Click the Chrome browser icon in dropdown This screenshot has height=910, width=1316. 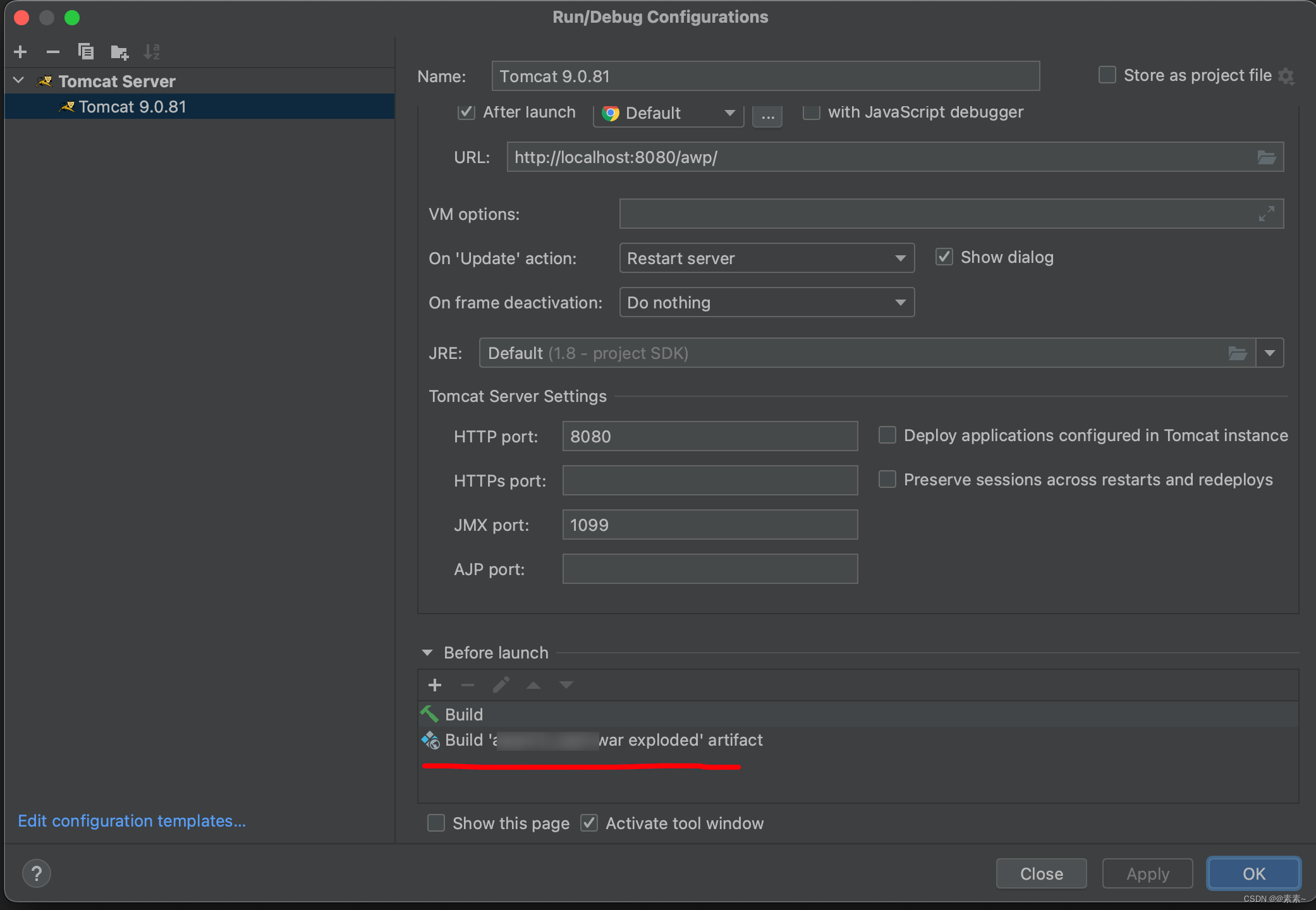coord(611,113)
